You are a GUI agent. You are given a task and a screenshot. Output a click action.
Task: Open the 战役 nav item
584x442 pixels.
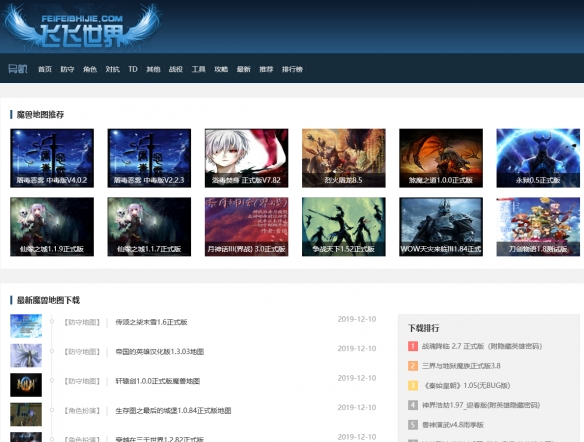[x=176, y=69]
